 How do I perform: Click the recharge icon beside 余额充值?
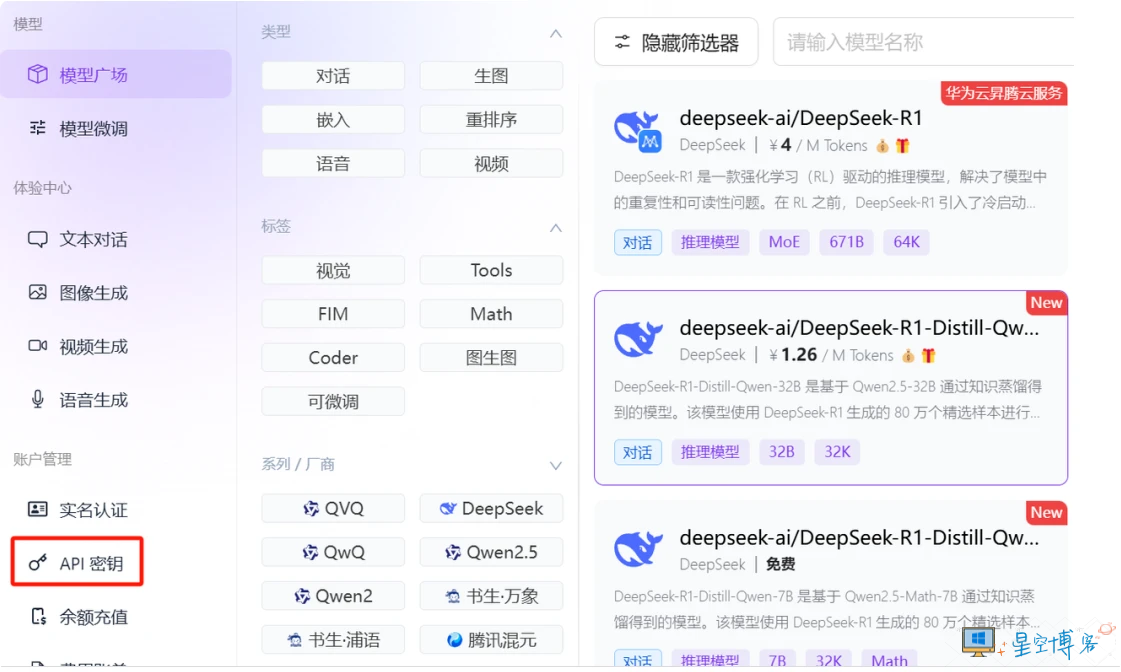point(38,616)
